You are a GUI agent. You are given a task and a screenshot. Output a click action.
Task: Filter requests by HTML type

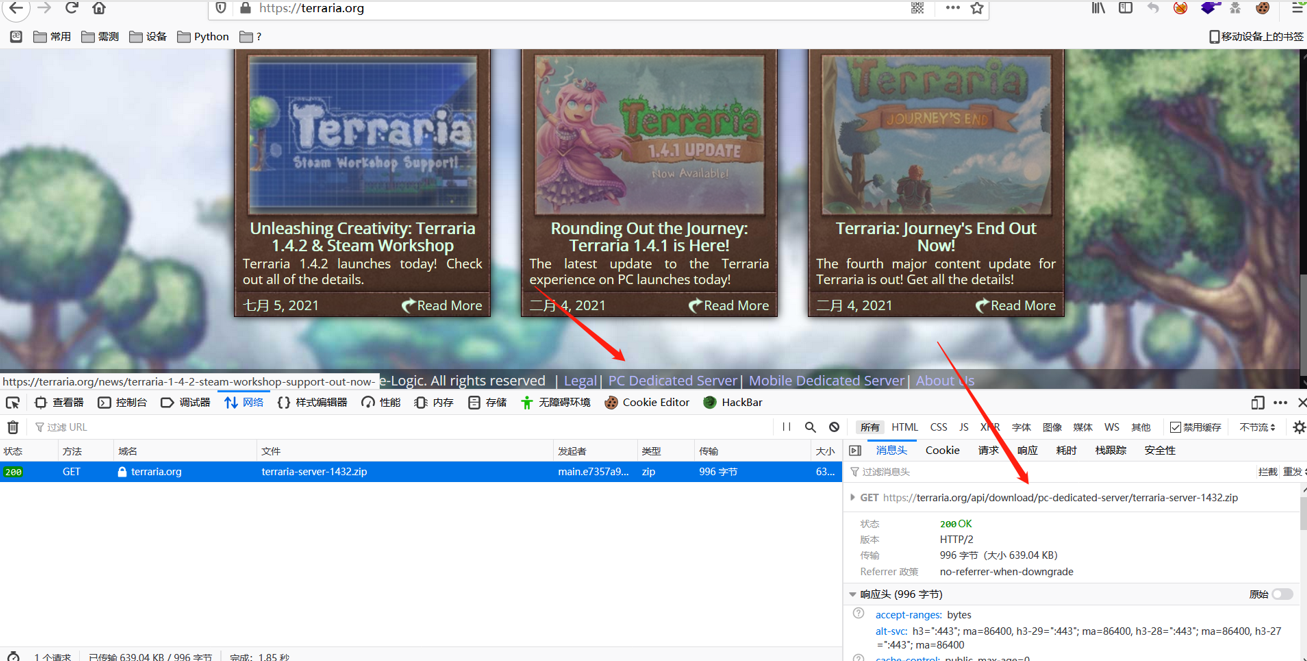pyautogui.click(x=904, y=428)
